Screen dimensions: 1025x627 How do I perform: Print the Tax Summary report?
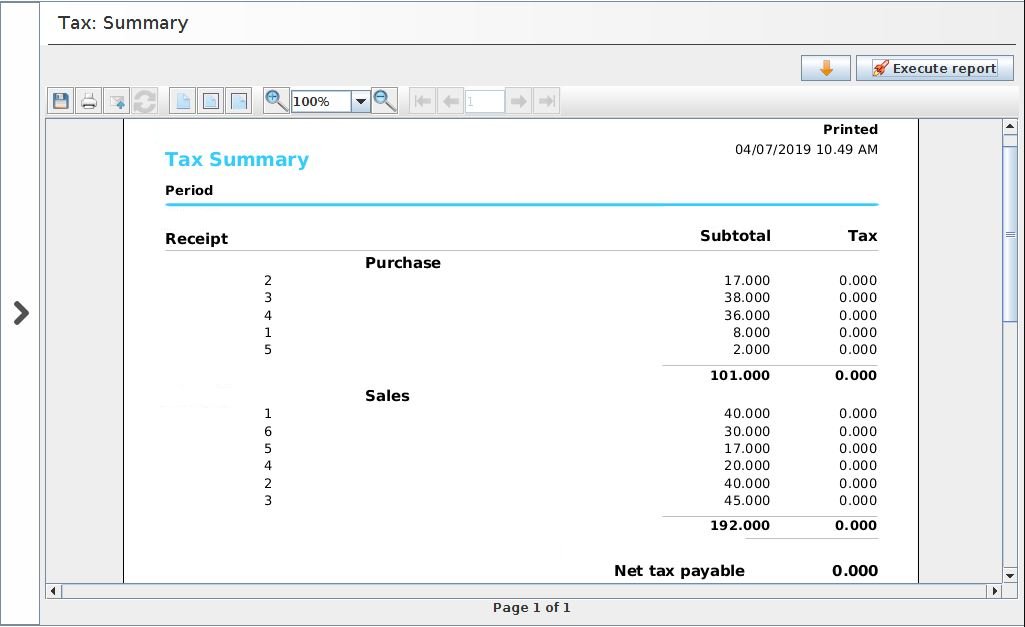87,100
